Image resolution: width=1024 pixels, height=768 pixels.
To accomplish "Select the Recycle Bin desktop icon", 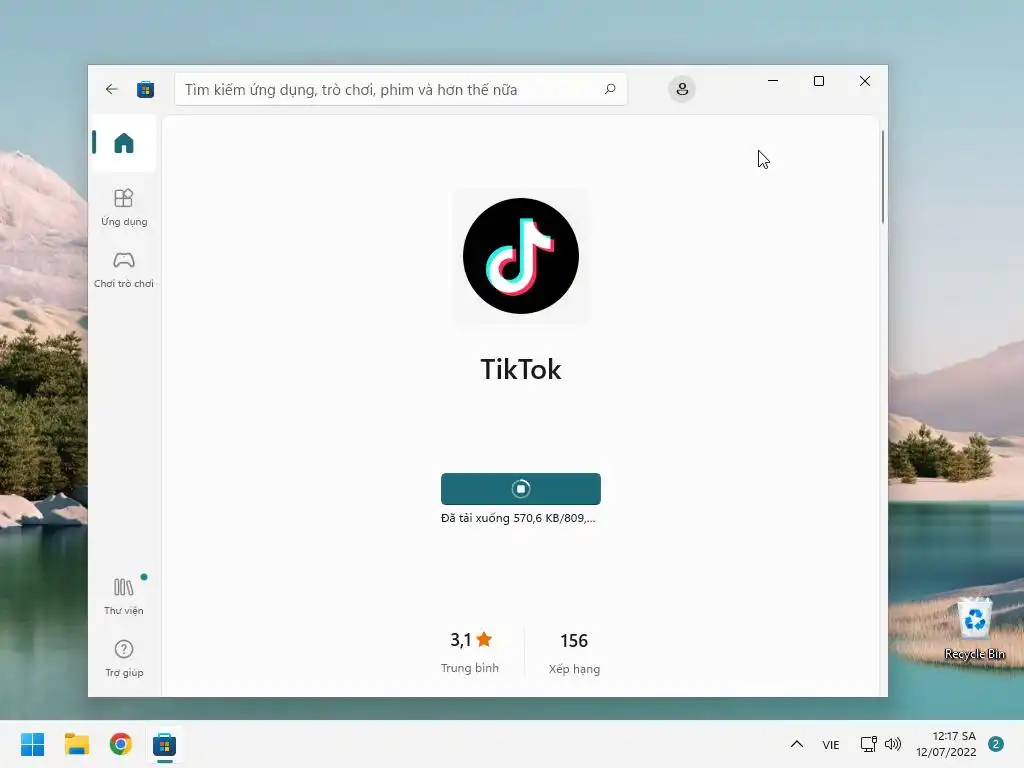I will pos(974,628).
